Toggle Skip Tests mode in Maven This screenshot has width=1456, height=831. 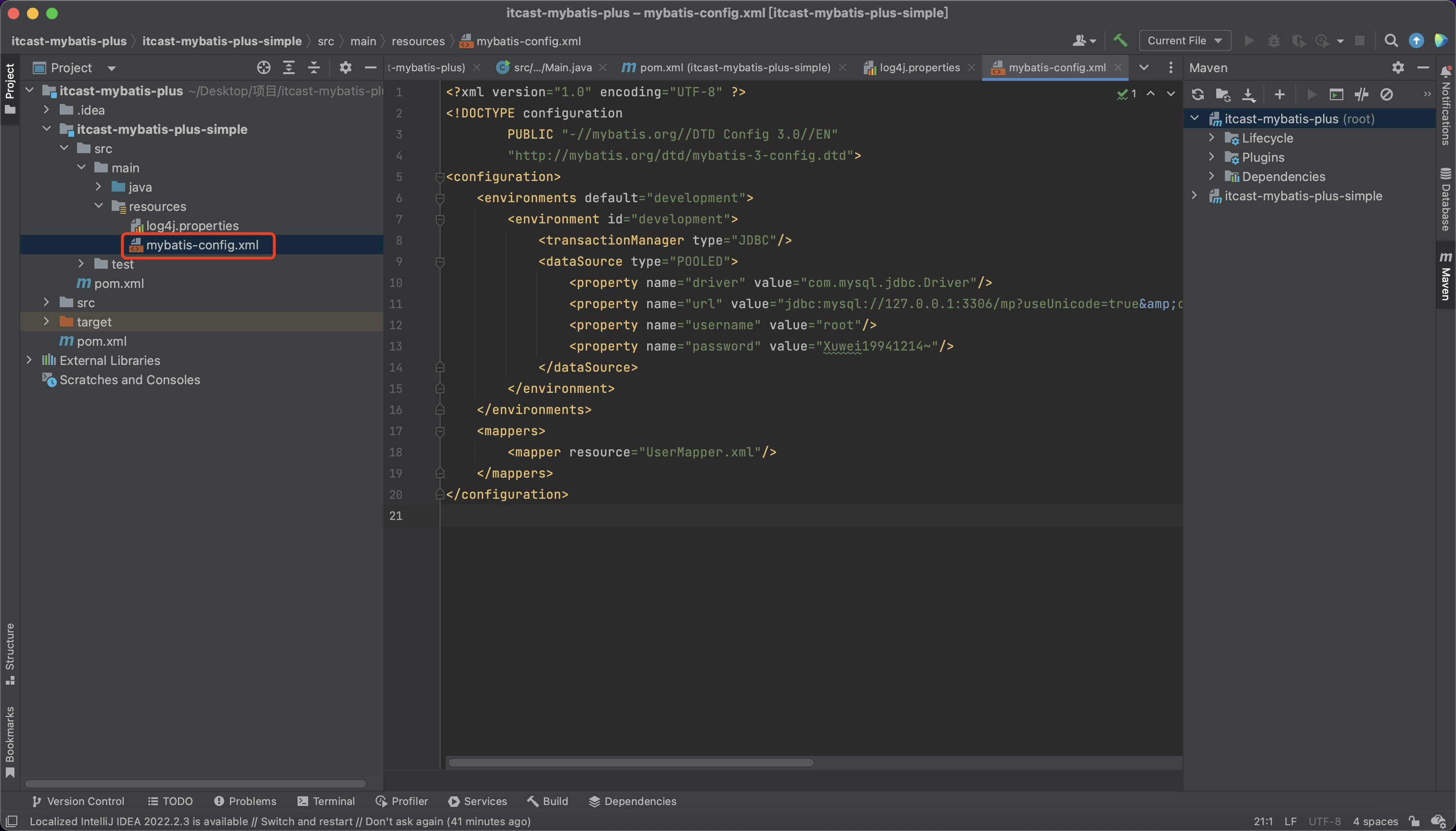(x=1386, y=94)
